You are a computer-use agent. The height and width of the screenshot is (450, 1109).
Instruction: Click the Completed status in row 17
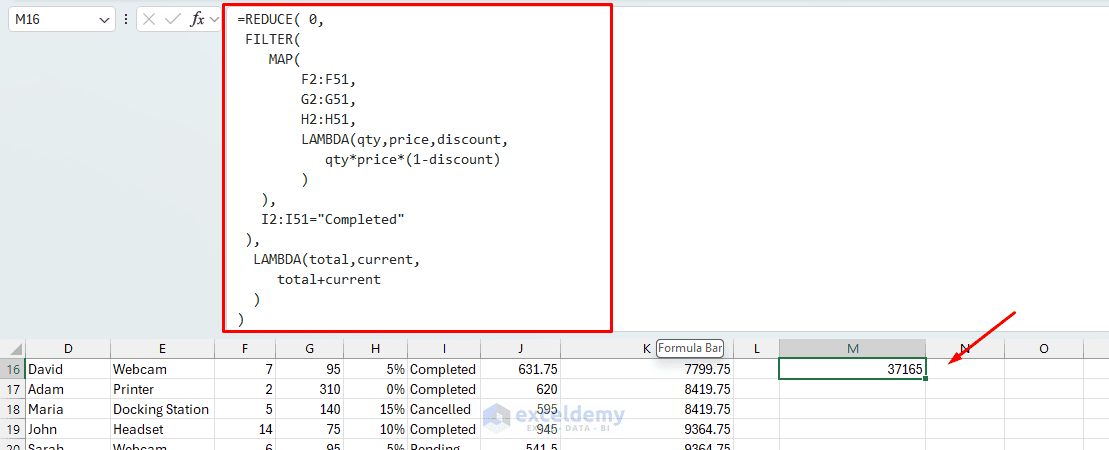(x=444, y=389)
